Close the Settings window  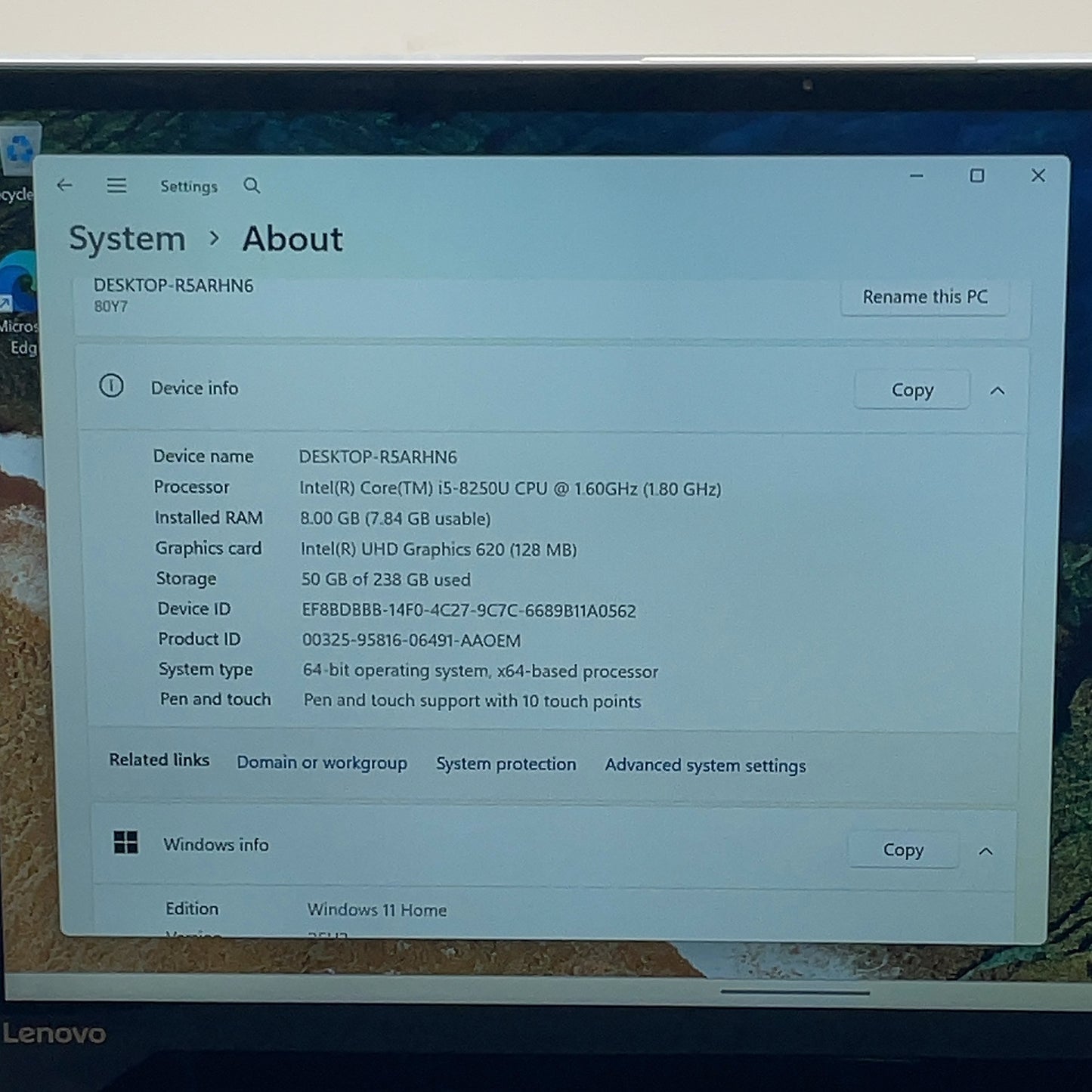coord(1038,175)
